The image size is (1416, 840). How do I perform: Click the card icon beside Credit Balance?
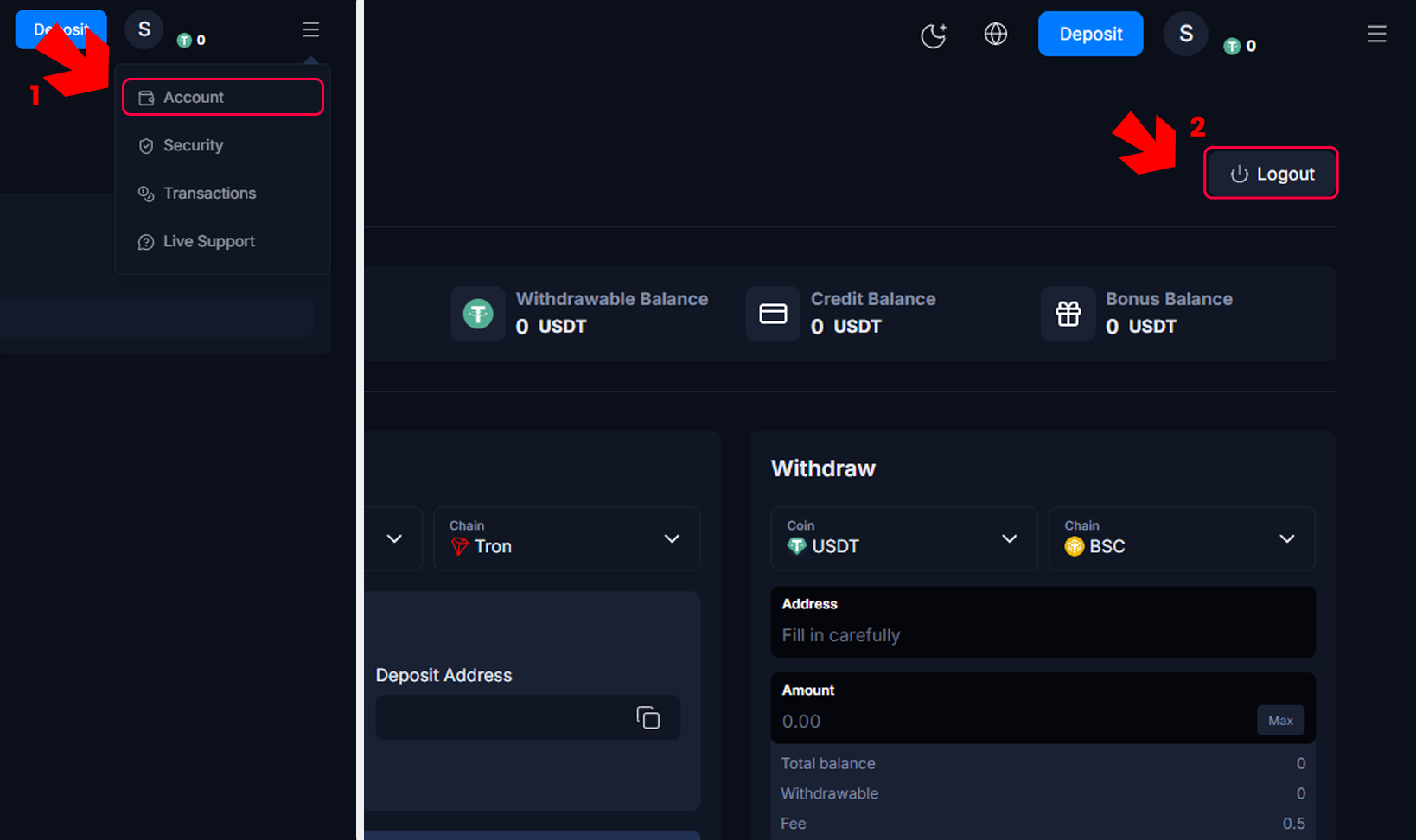[773, 313]
